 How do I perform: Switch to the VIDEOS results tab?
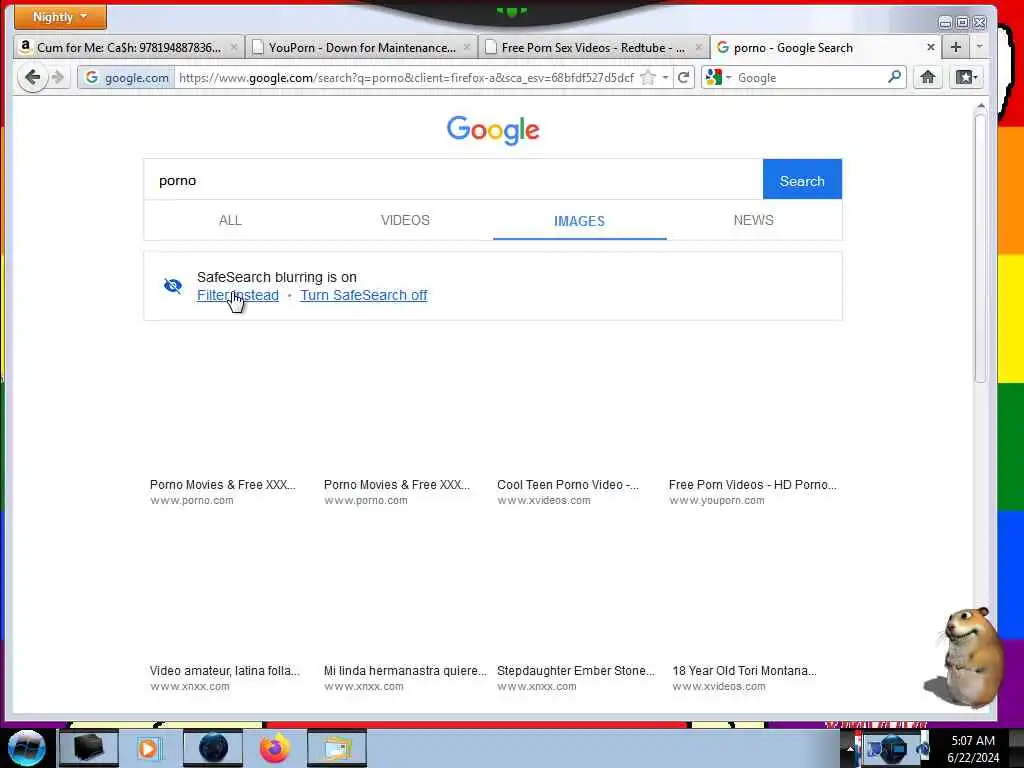tap(405, 220)
